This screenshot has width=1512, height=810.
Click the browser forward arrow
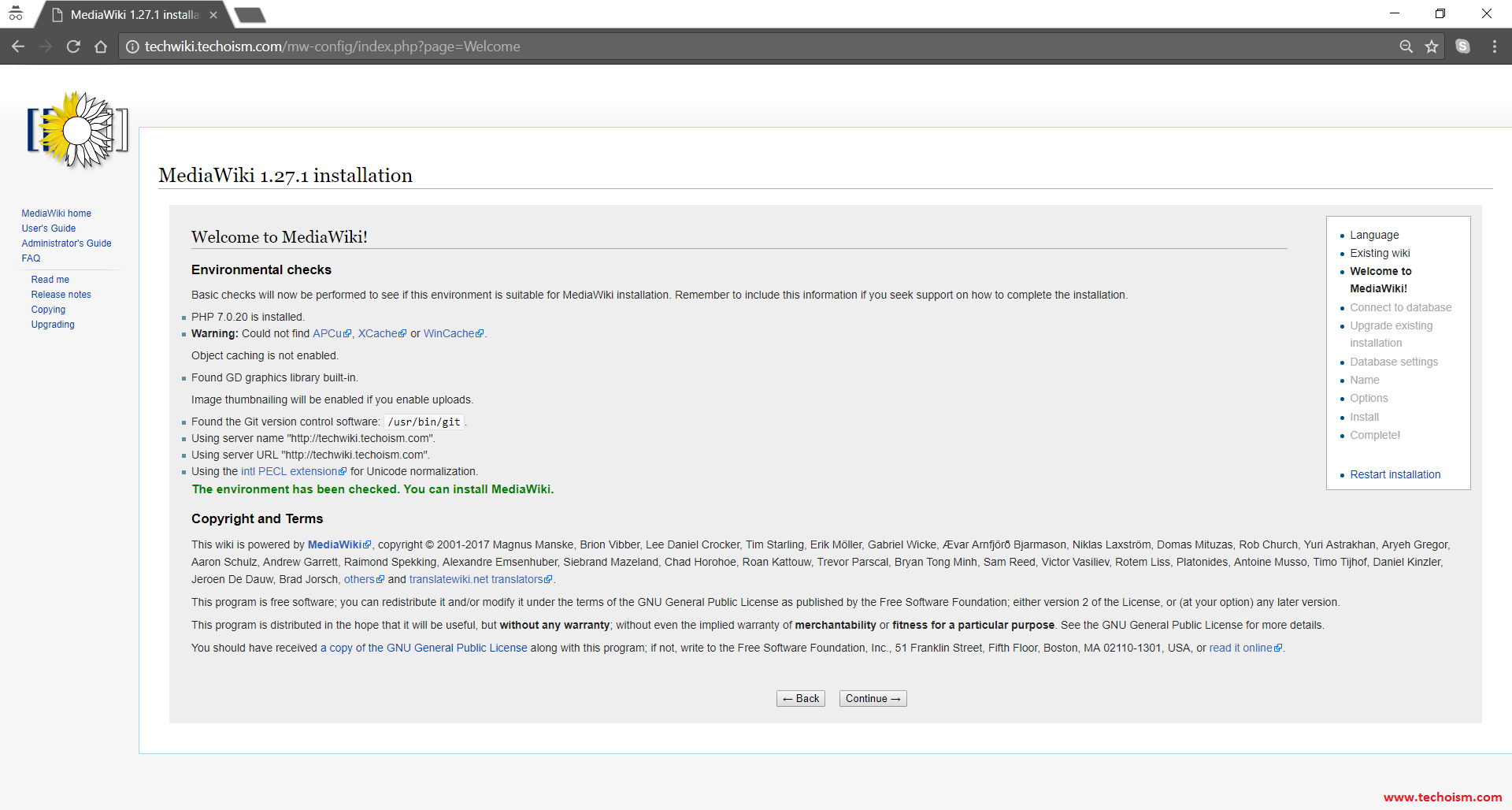[x=46, y=46]
